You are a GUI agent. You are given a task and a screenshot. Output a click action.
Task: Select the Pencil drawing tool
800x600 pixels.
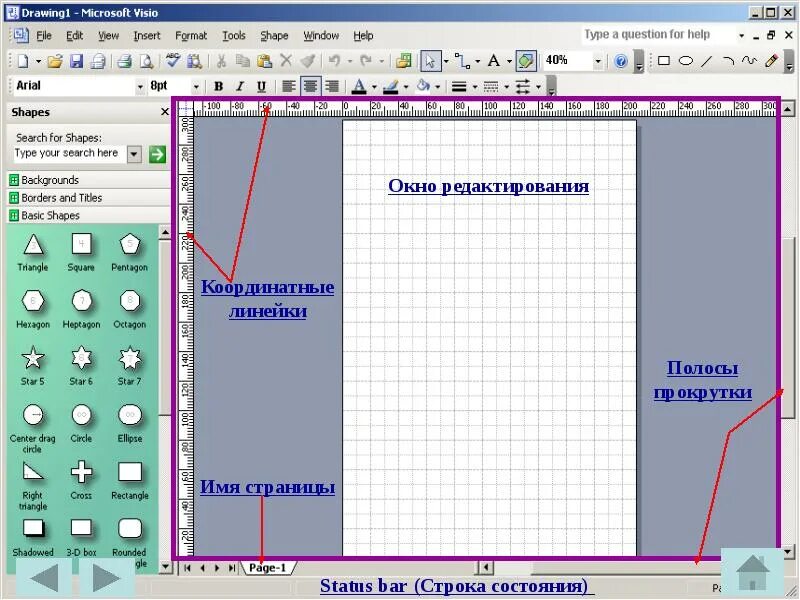(x=771, y=61)
